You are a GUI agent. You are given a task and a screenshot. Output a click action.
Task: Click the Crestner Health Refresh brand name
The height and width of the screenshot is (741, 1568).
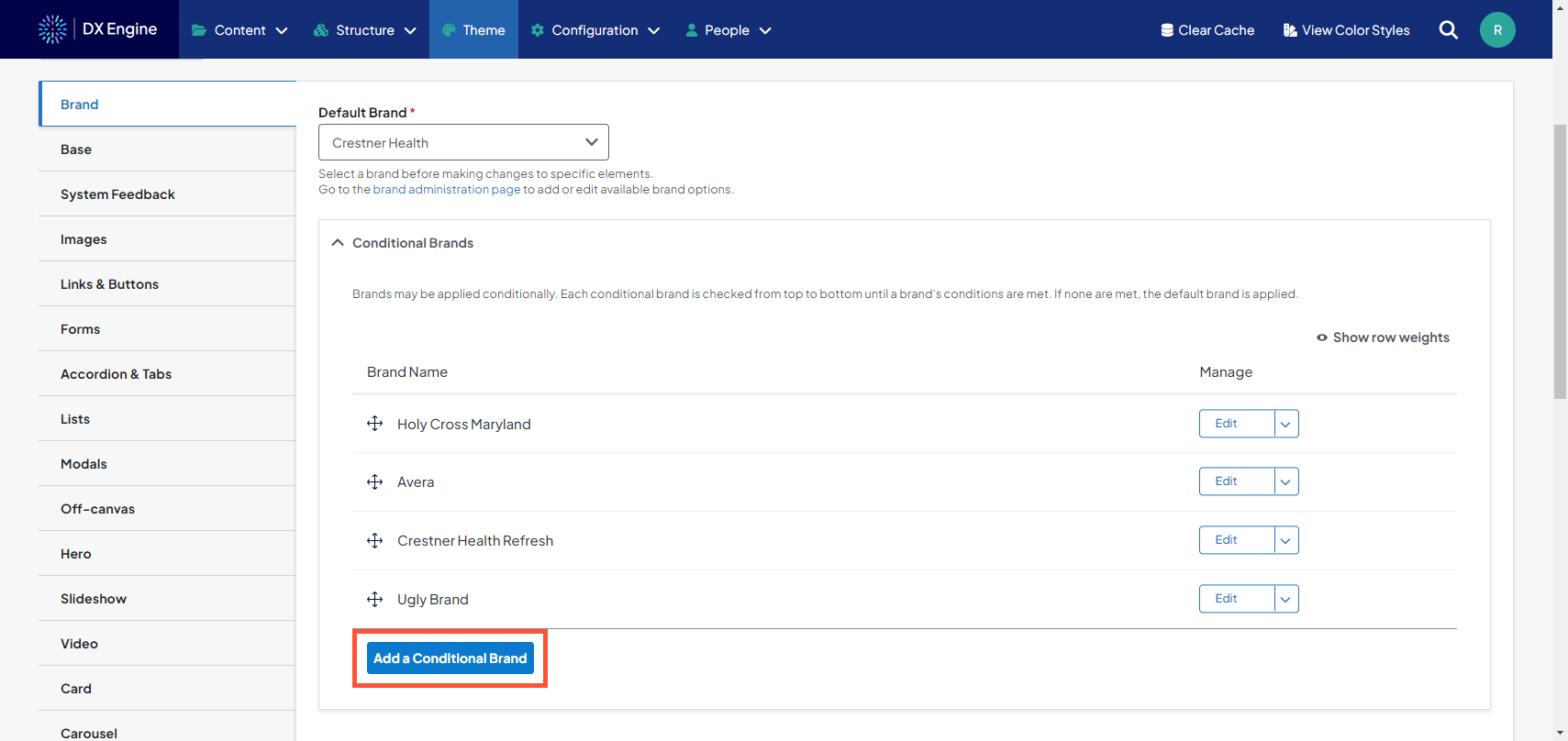coord(475,541)
